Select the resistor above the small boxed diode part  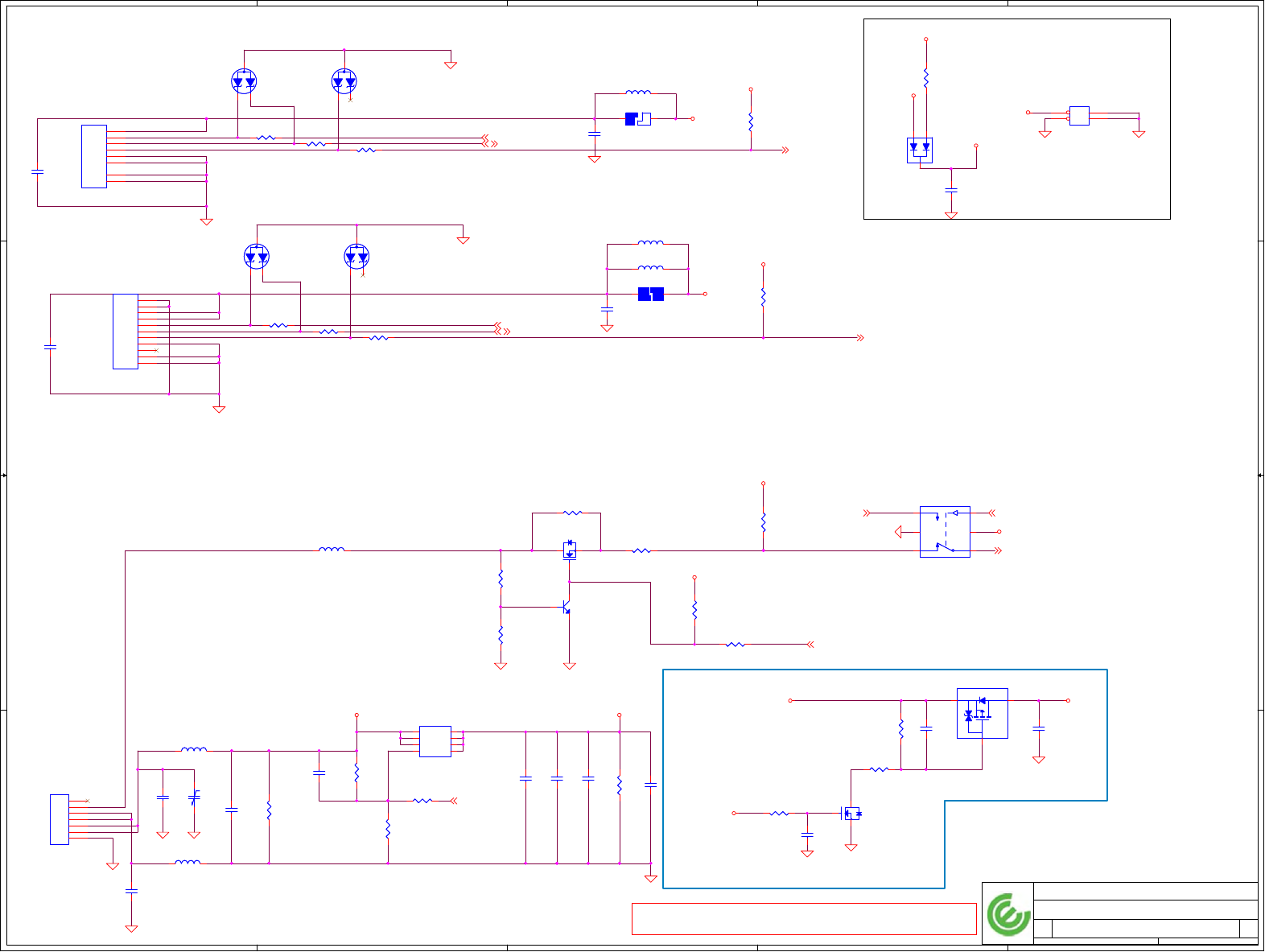[572, 513]
